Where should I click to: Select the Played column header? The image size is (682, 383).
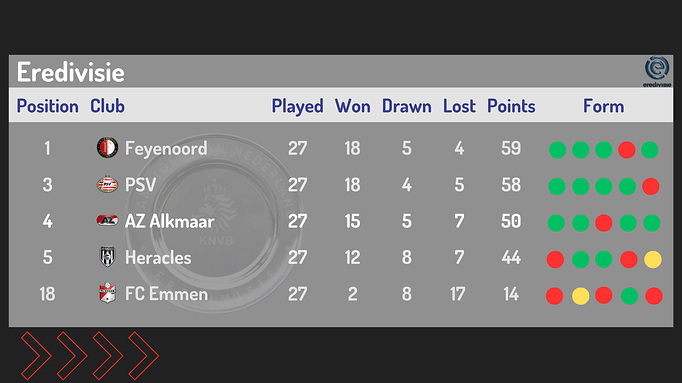point(298,107)
